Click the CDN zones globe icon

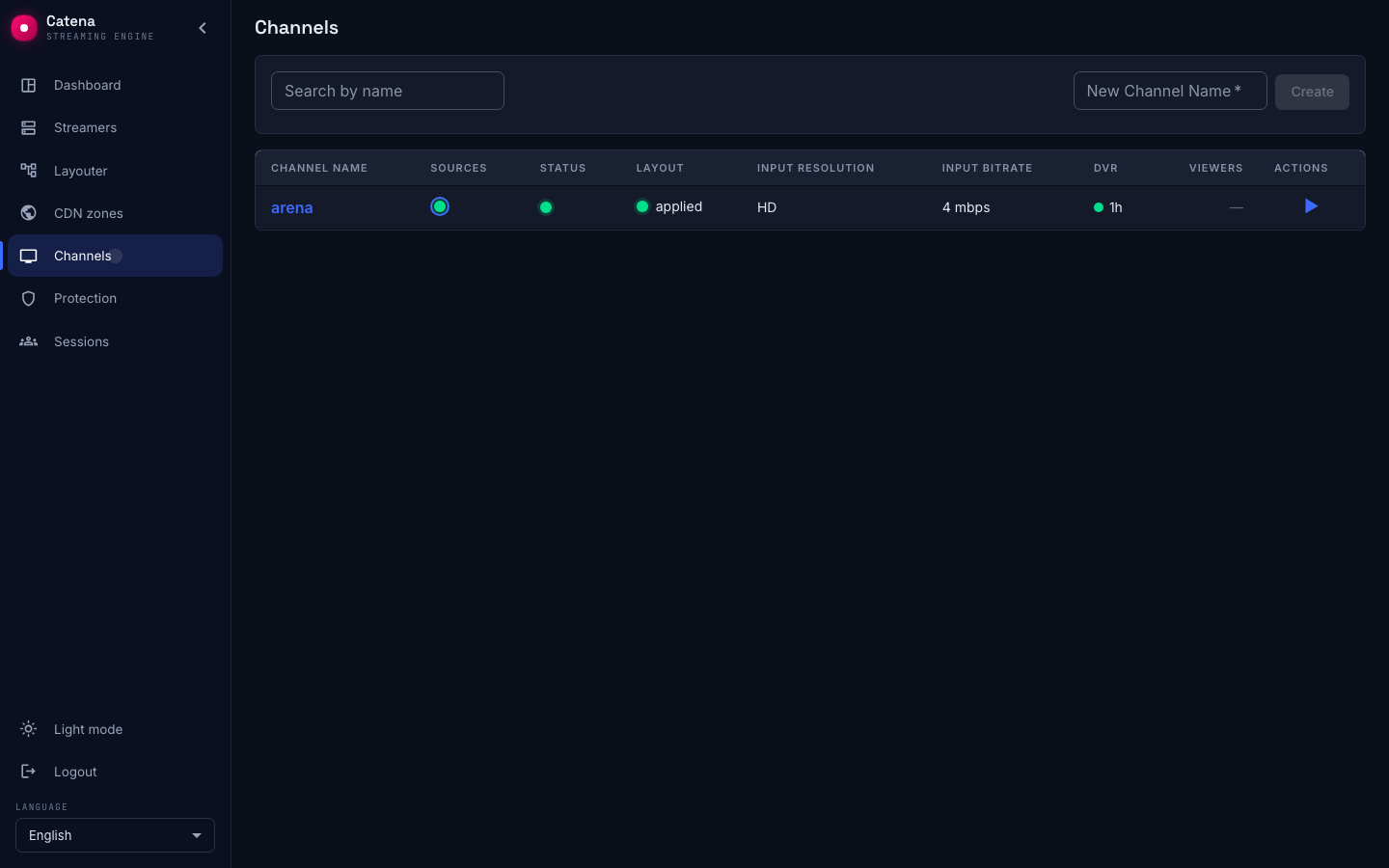[29, 213]
